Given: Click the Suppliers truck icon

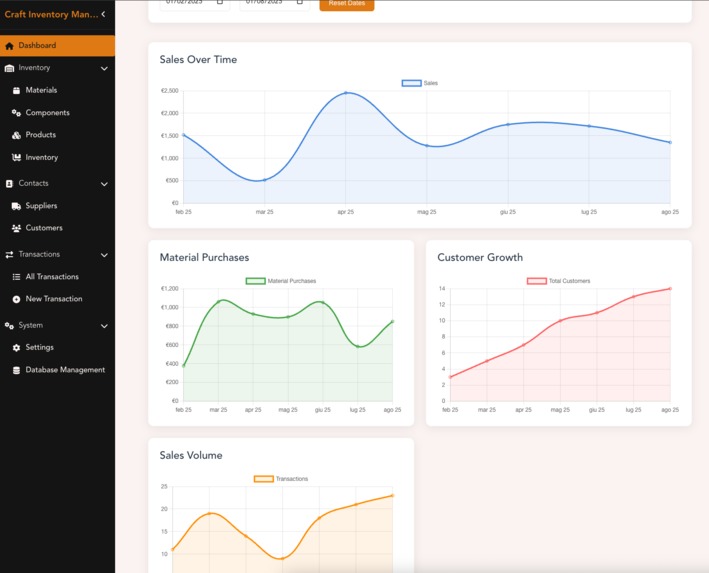Looking at the screenshot, I should (16, 206).
